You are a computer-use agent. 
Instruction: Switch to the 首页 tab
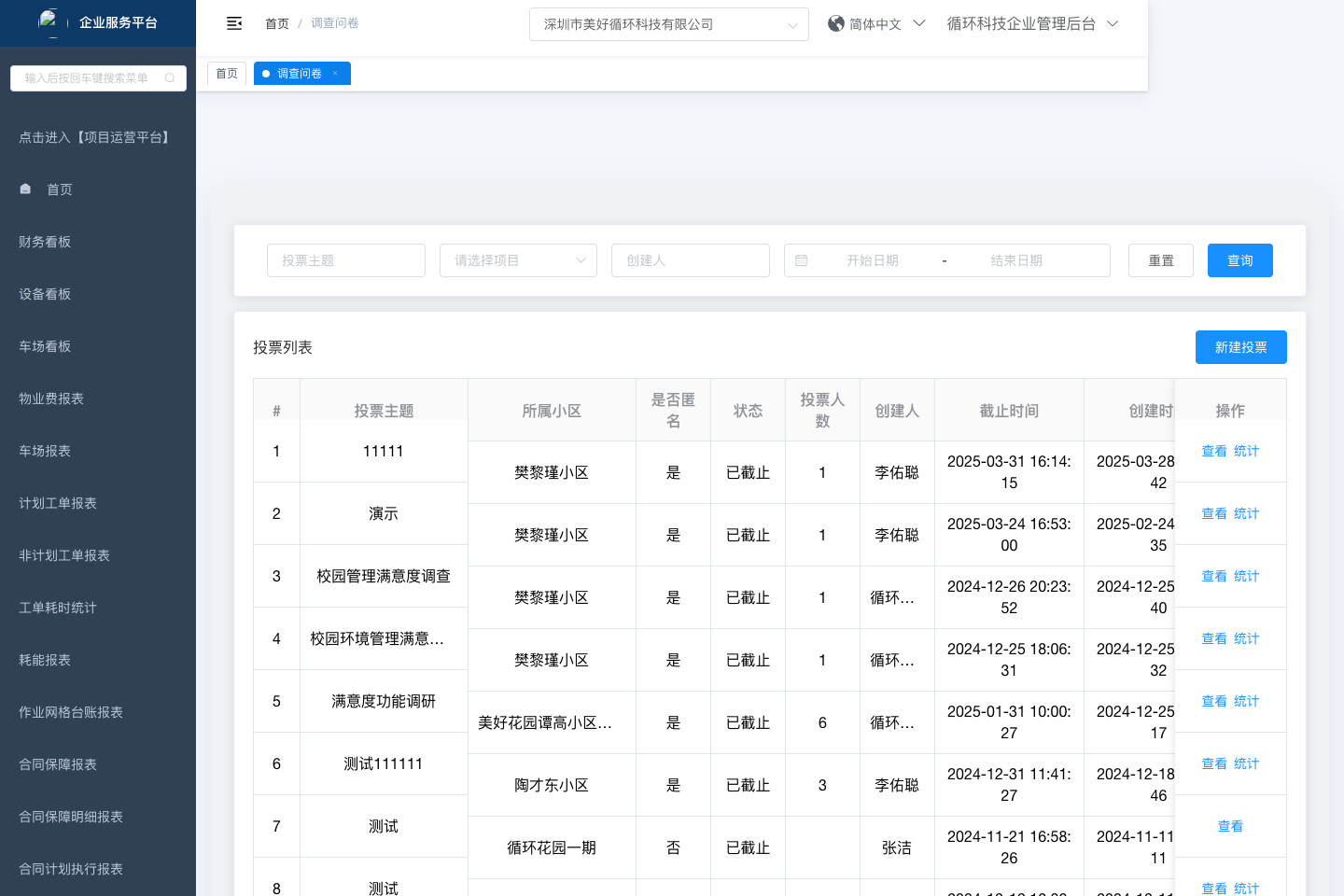coord(227,74)
